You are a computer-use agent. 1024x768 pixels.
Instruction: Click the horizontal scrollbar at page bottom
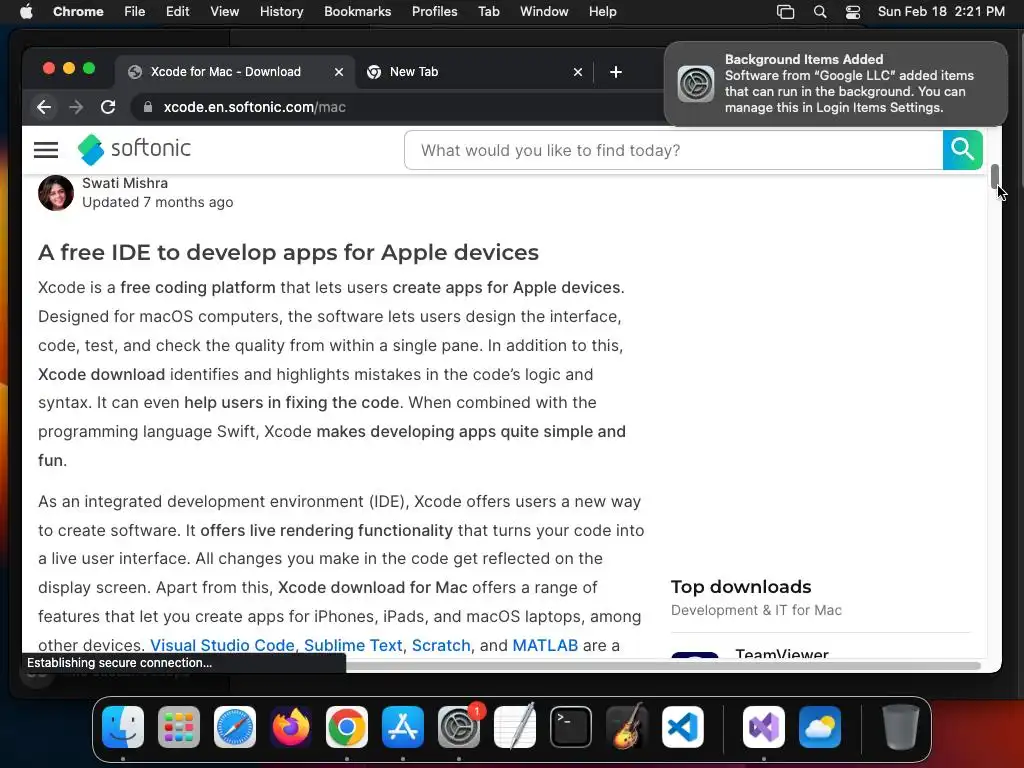(663, 665)
